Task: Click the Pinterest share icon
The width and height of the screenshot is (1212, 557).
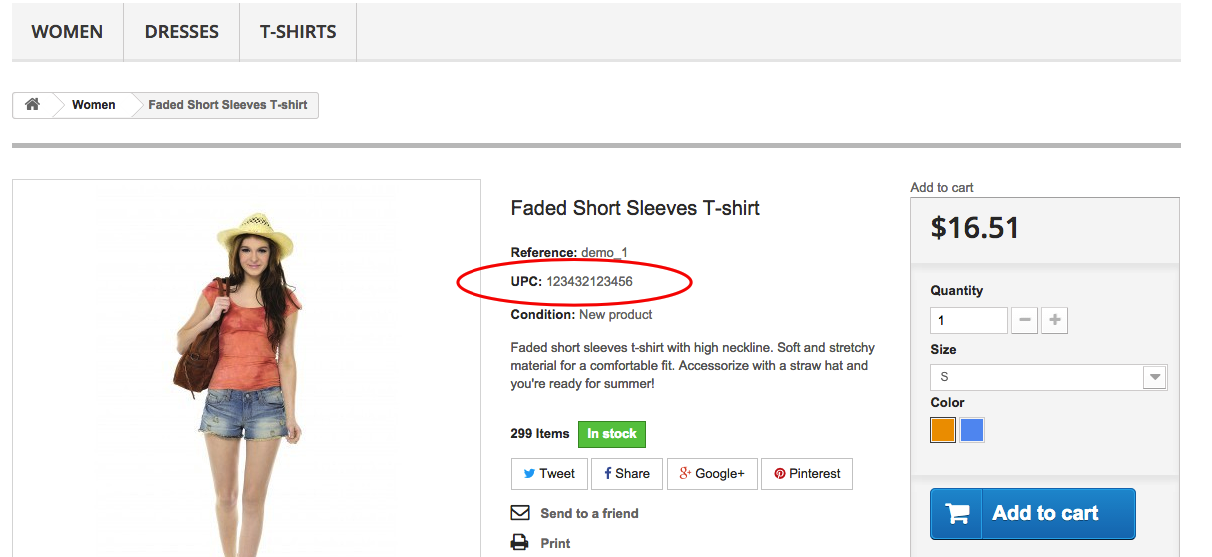Action: (780, 474)
